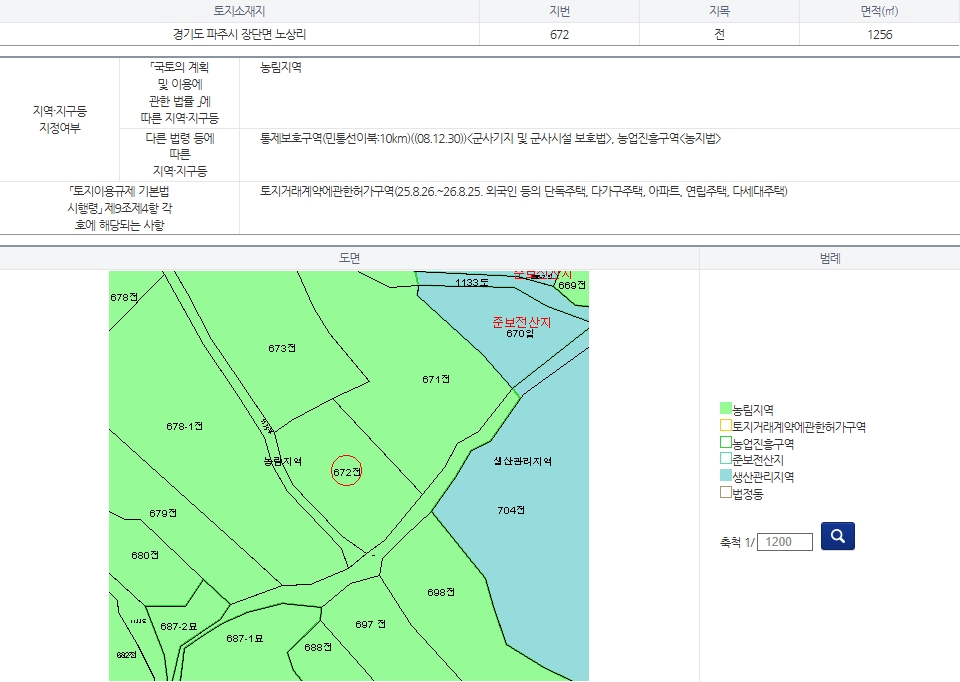Select parcel 697 전 on the map
The width and height of the screenshot is (960, 682).
coord(370,624)
